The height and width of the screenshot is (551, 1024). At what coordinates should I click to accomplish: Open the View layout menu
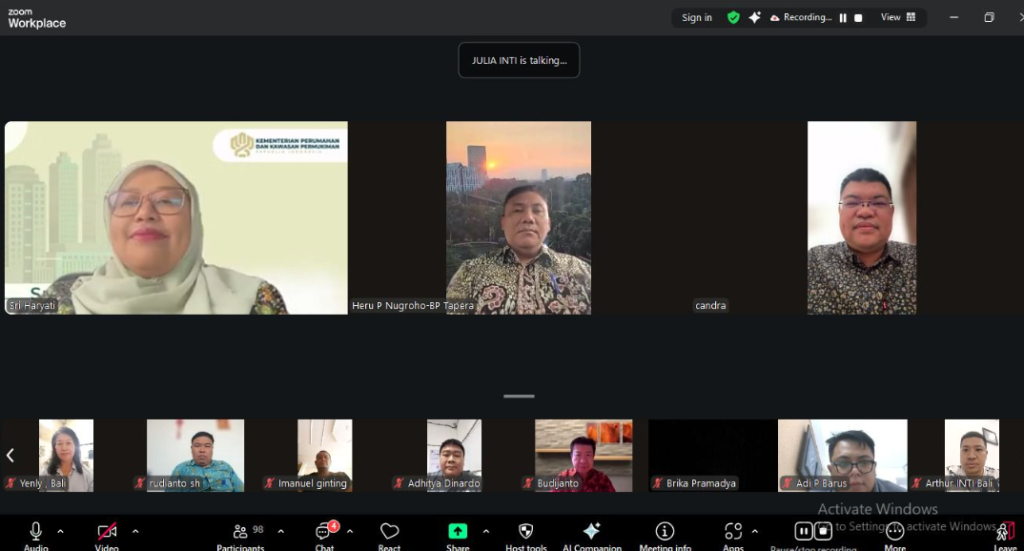point(897,18)
